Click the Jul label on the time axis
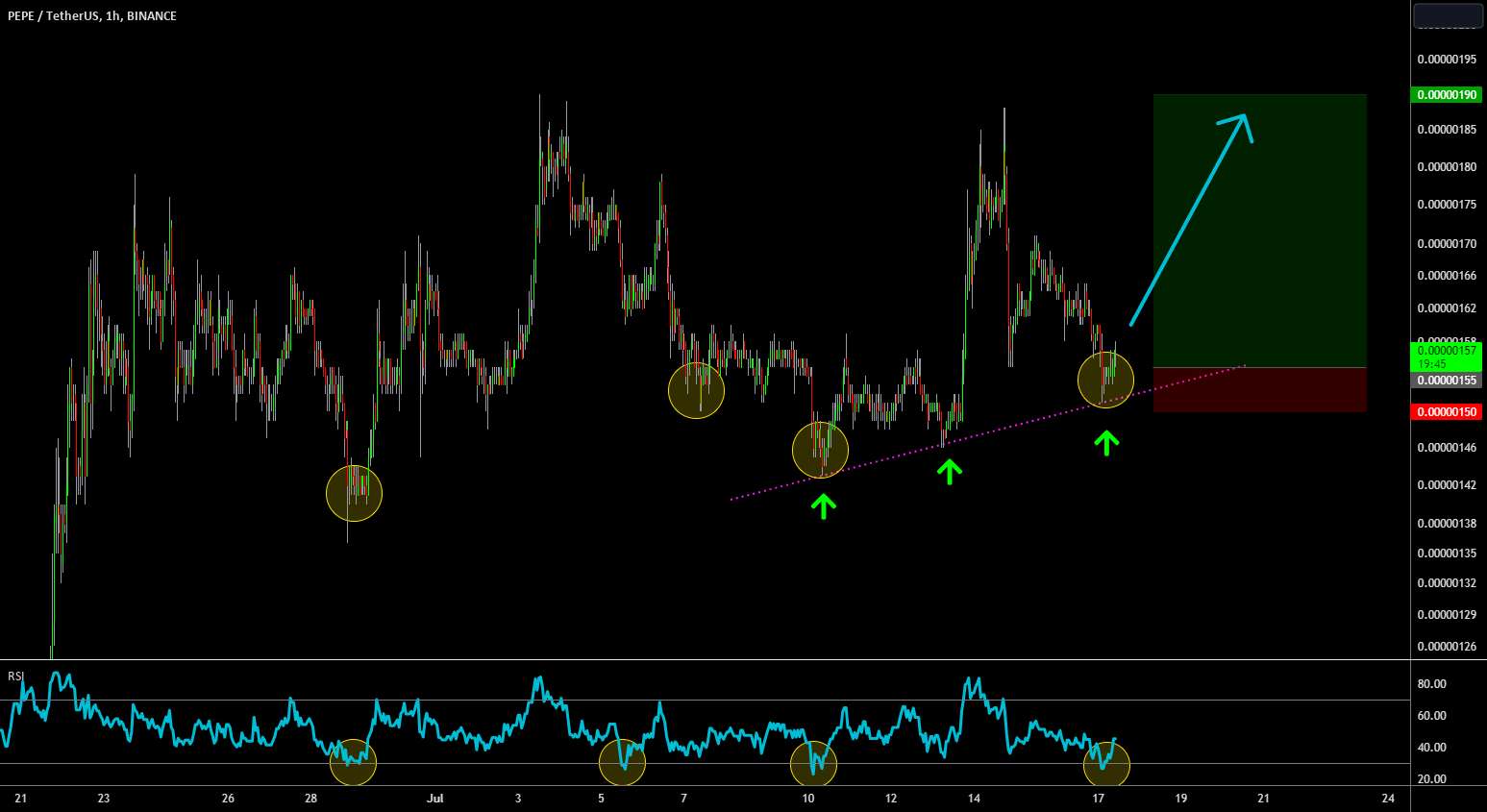This screenshot has height=812, width=1487. click(435, 799)
